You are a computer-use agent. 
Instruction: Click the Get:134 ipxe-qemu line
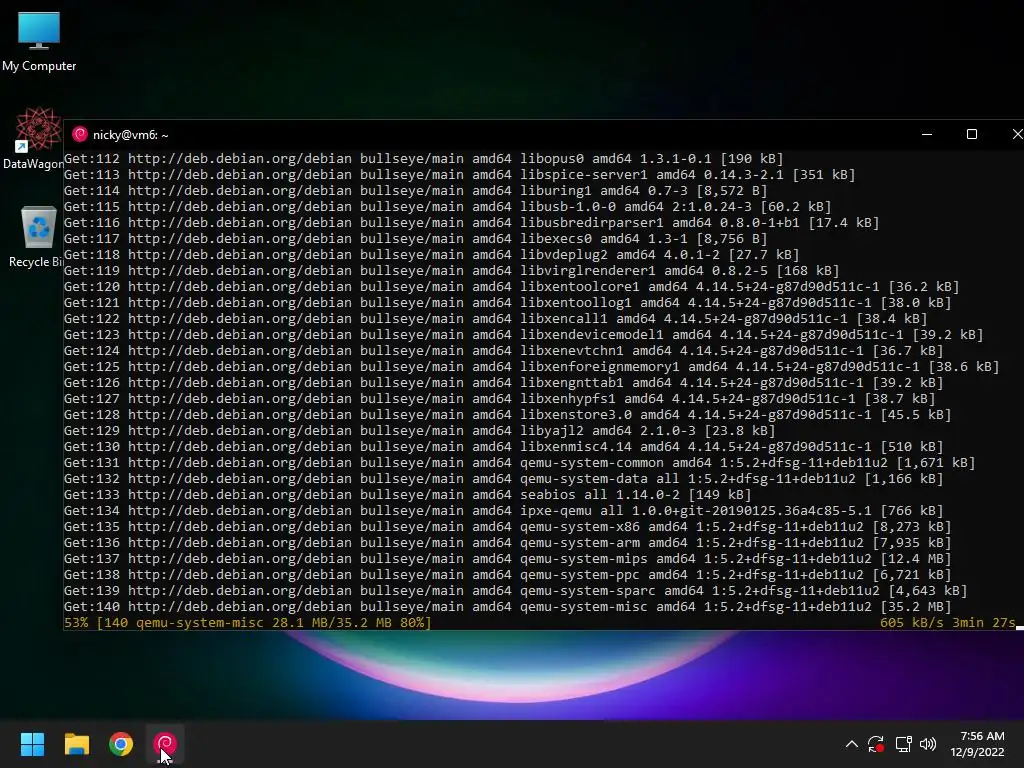[504, 511]
